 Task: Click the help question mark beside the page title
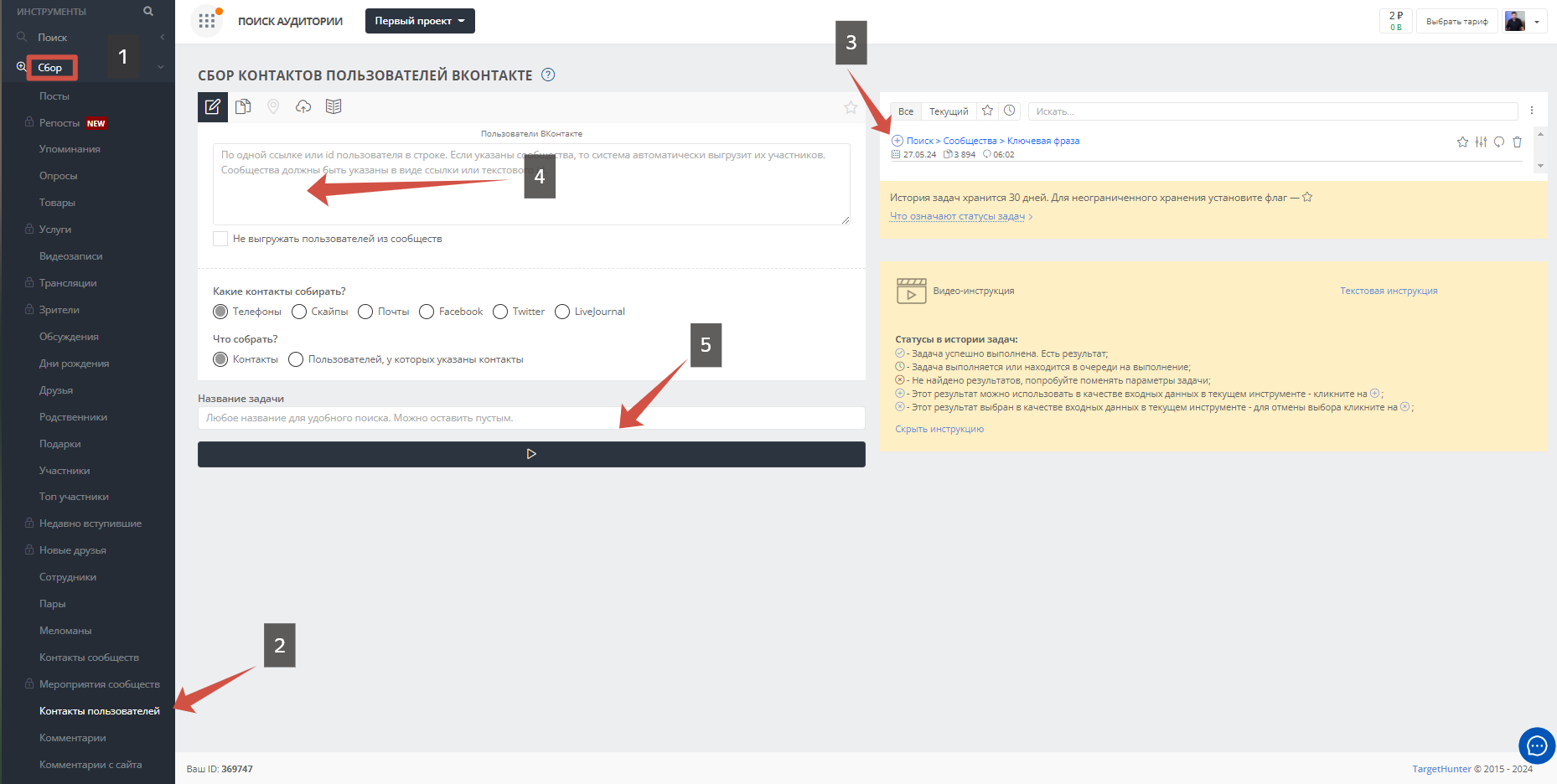click(548, 75)
